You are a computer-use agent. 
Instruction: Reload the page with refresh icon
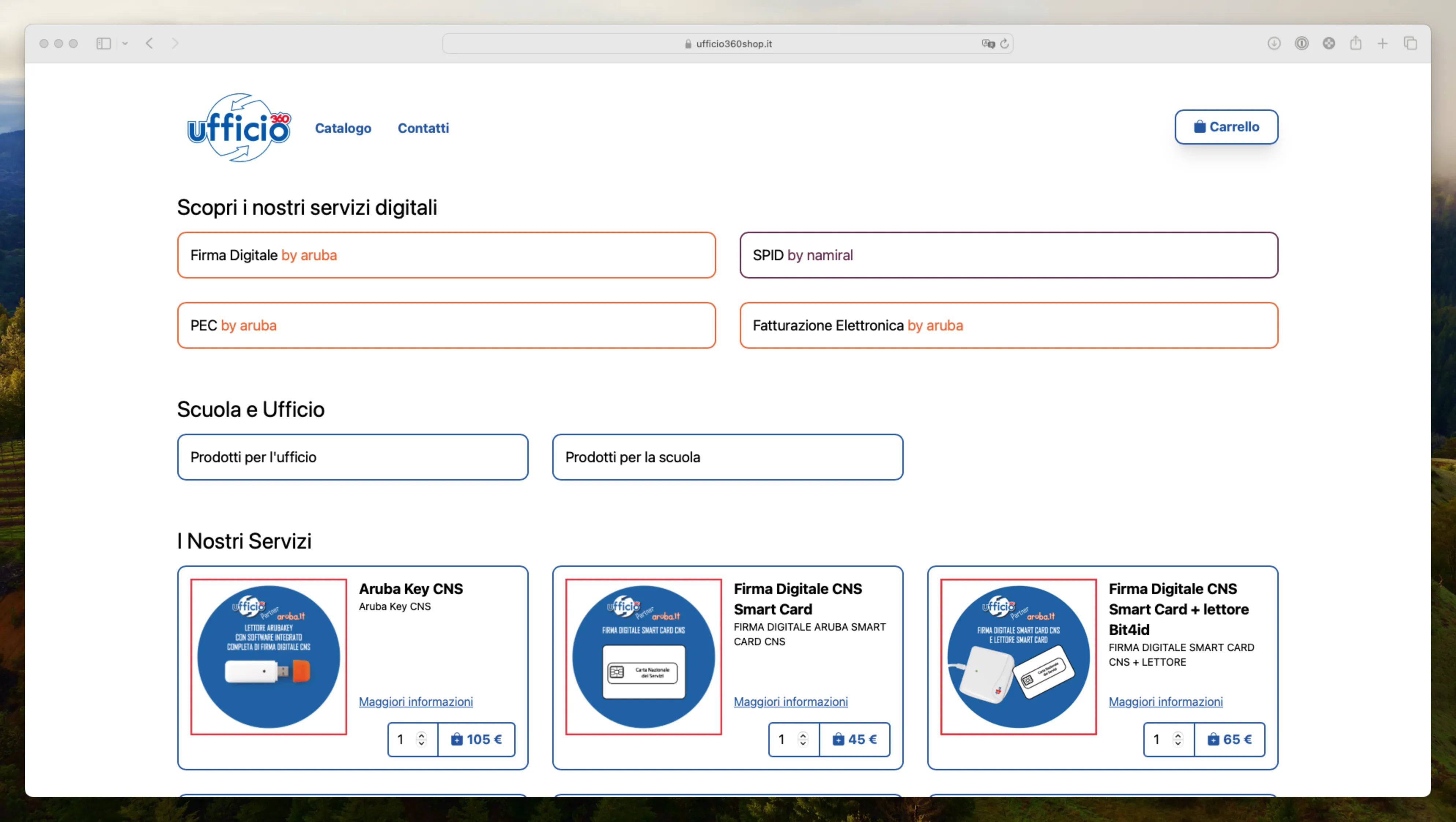(1004, 44)
